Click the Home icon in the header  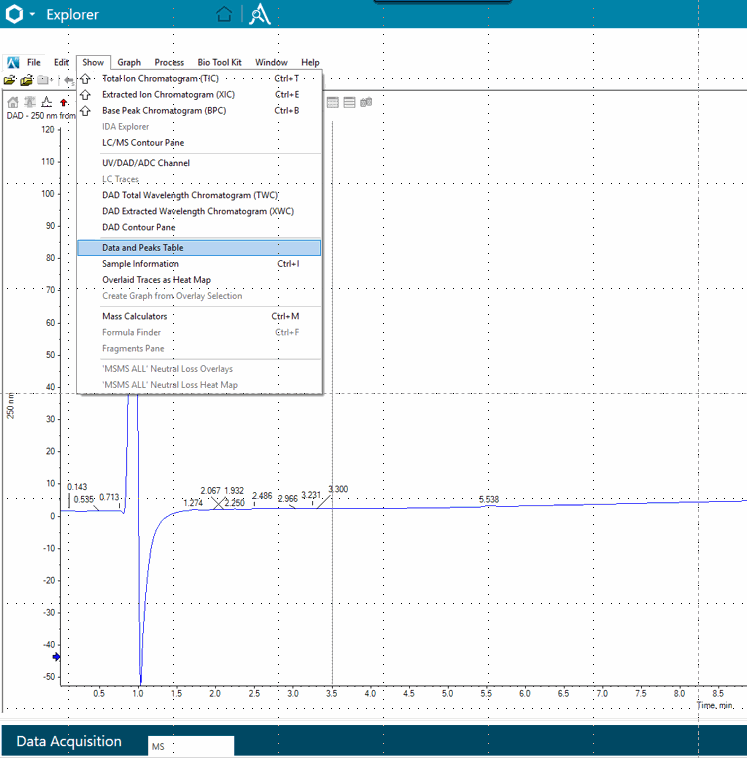click(x=225, y=15)
